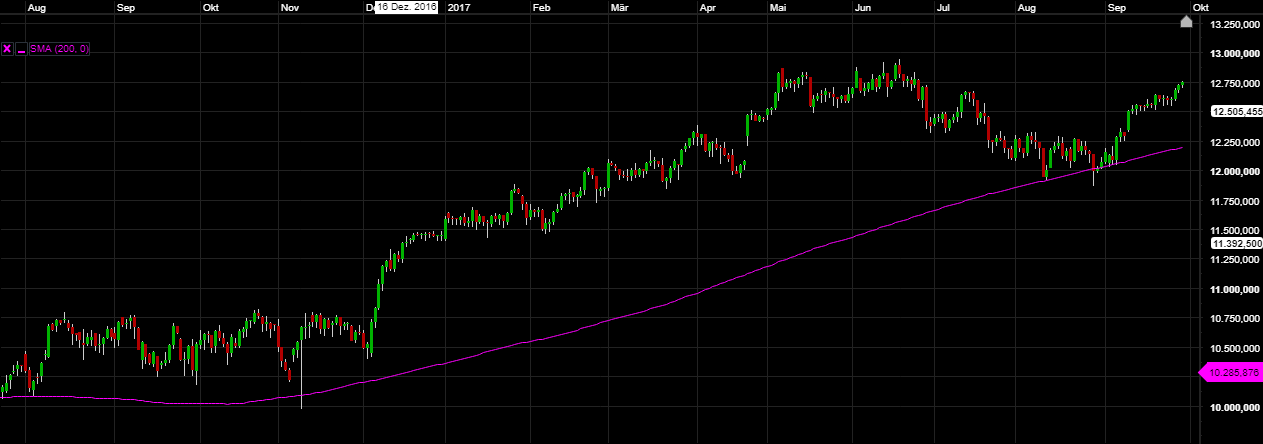
Task: Click the 11.392,500 price label on axis
Action: click(1233, 243)
